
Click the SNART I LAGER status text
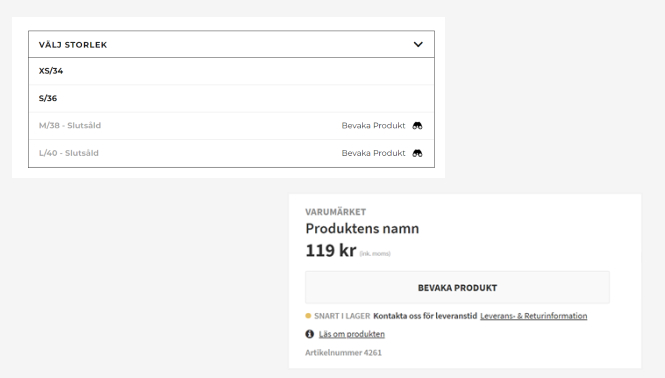pos(342,316)
